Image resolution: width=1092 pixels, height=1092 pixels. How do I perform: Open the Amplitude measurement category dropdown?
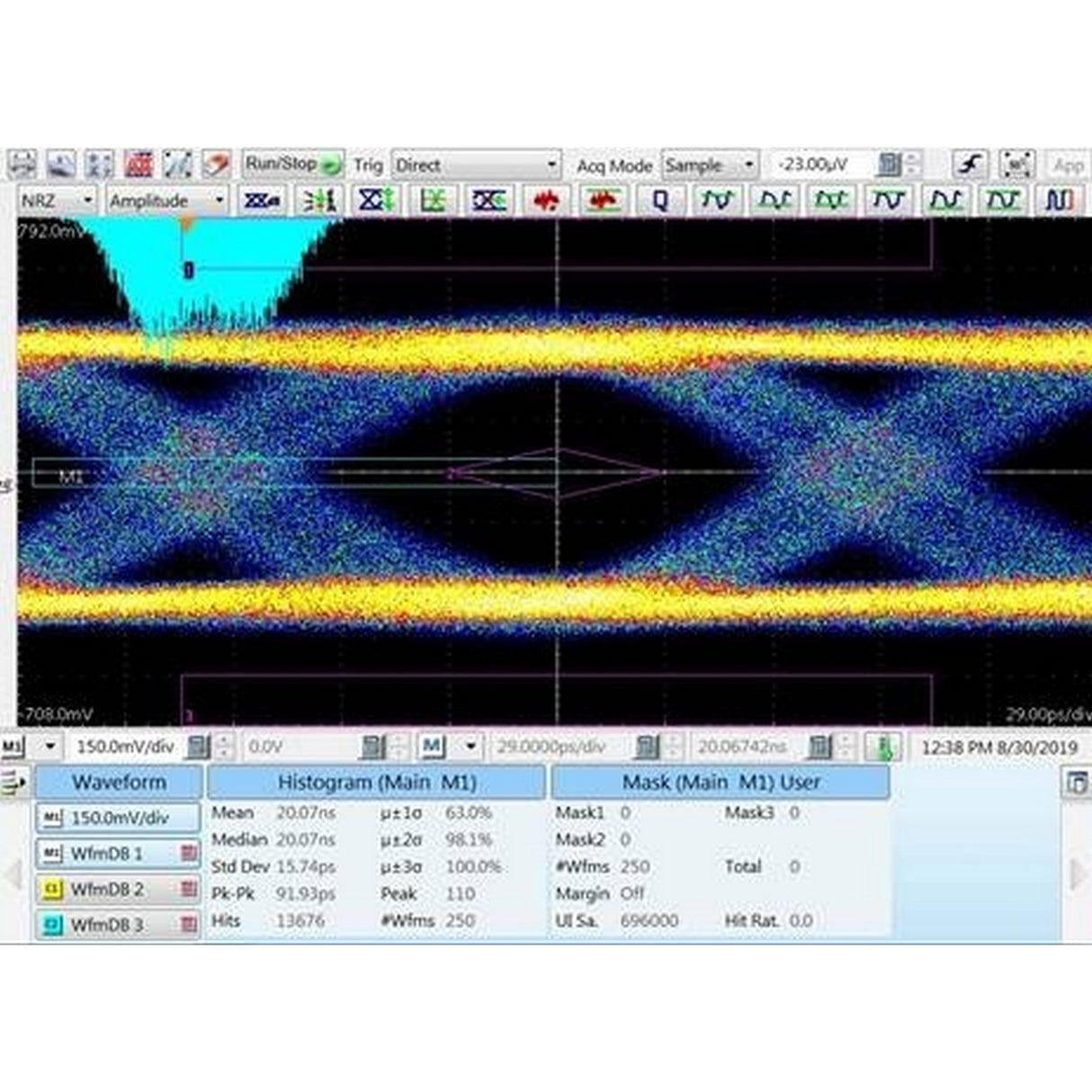pyautogui.click(x=166, y=201)
